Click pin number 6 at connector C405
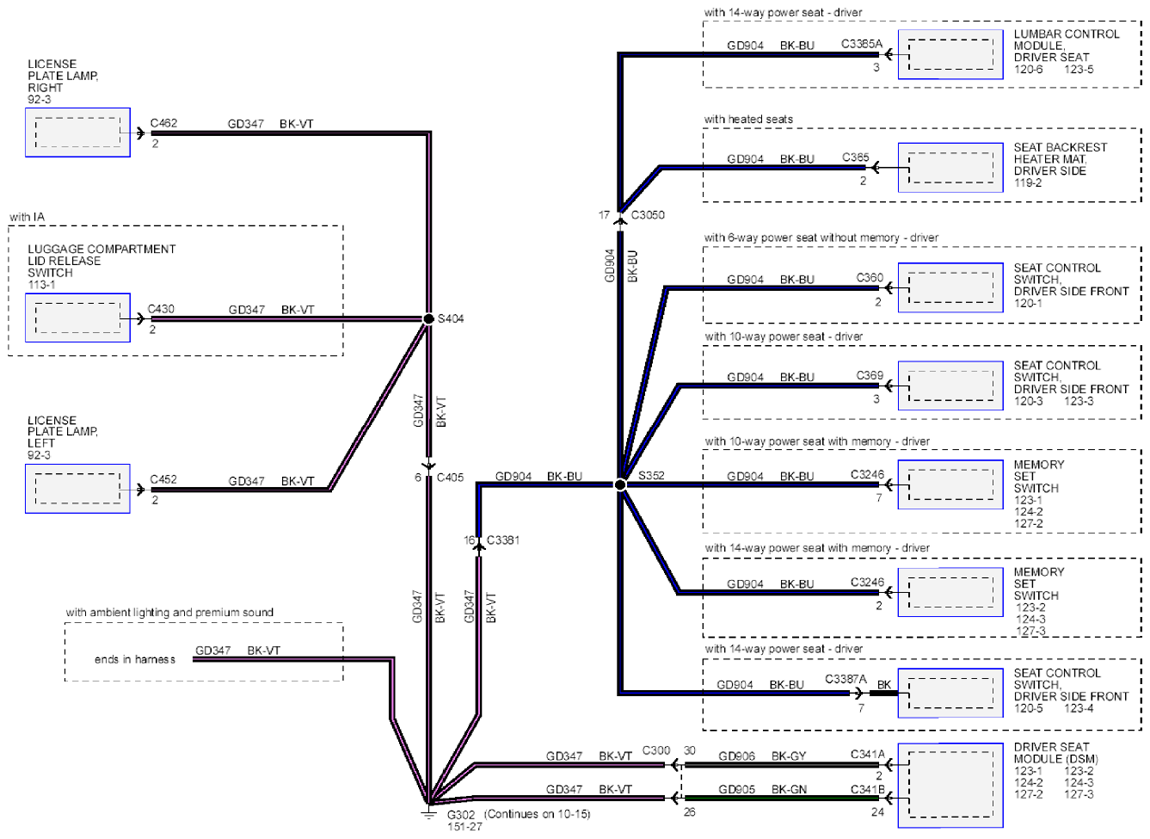The image size is (1150, 839). pos(418,477)
